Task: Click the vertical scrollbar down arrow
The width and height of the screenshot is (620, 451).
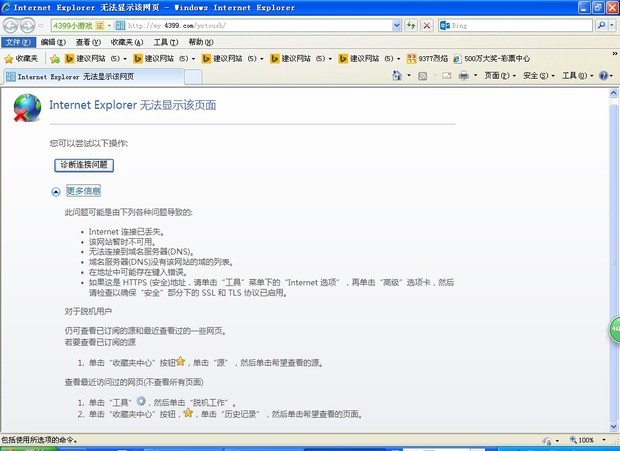Action: tap(614, 427)
